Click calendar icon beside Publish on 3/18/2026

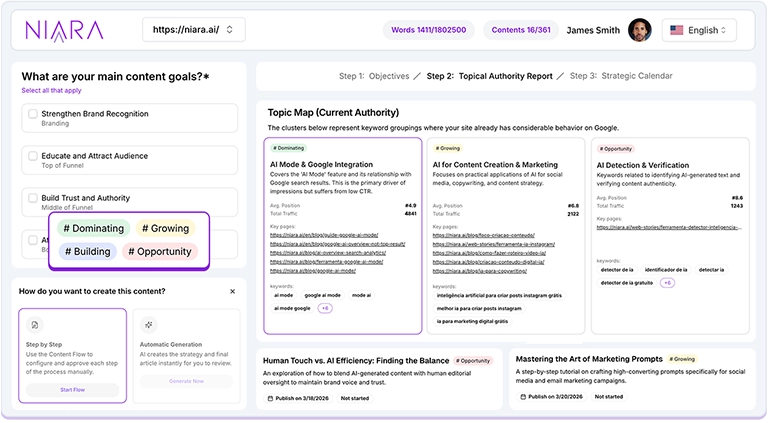coord(270,398)
